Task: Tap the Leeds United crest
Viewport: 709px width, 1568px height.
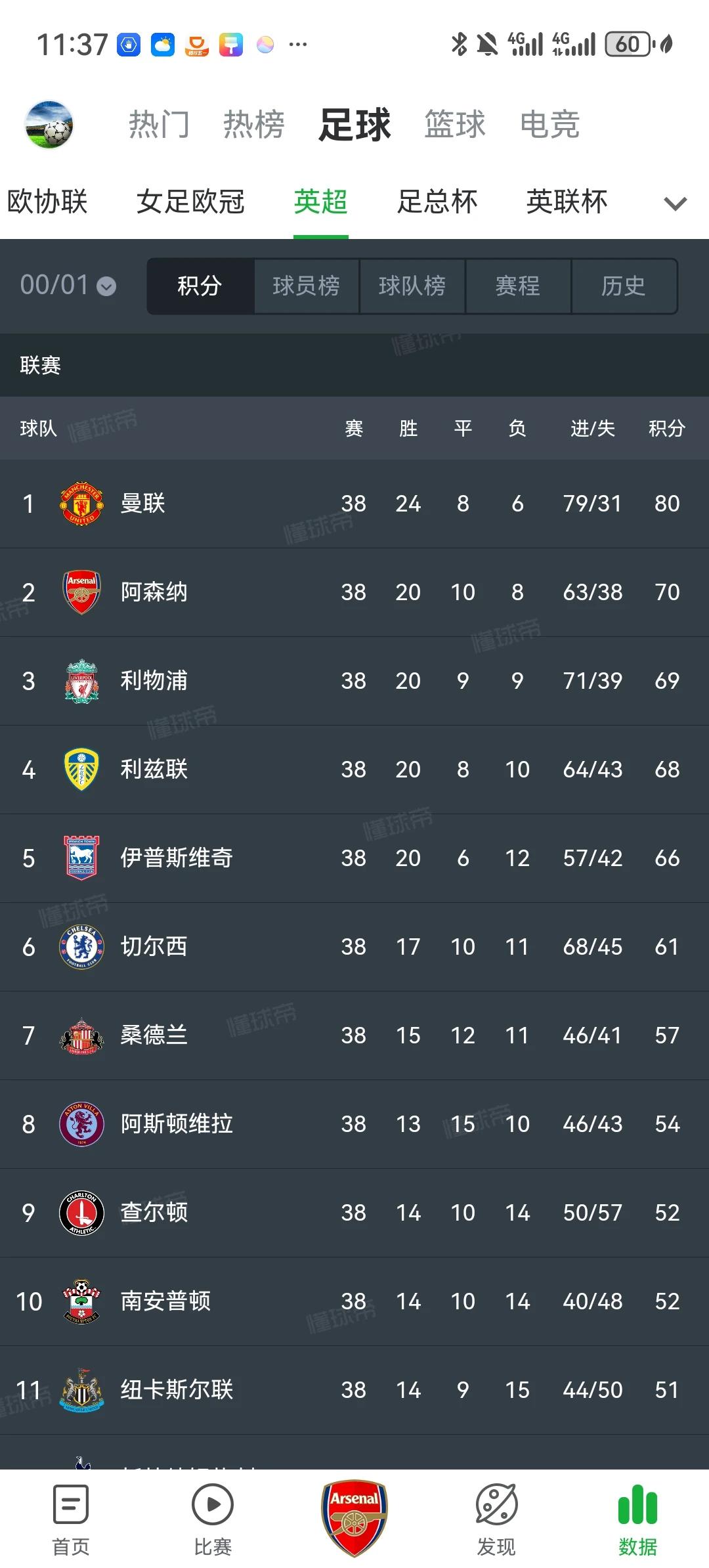Action: (x=81, y=770)
